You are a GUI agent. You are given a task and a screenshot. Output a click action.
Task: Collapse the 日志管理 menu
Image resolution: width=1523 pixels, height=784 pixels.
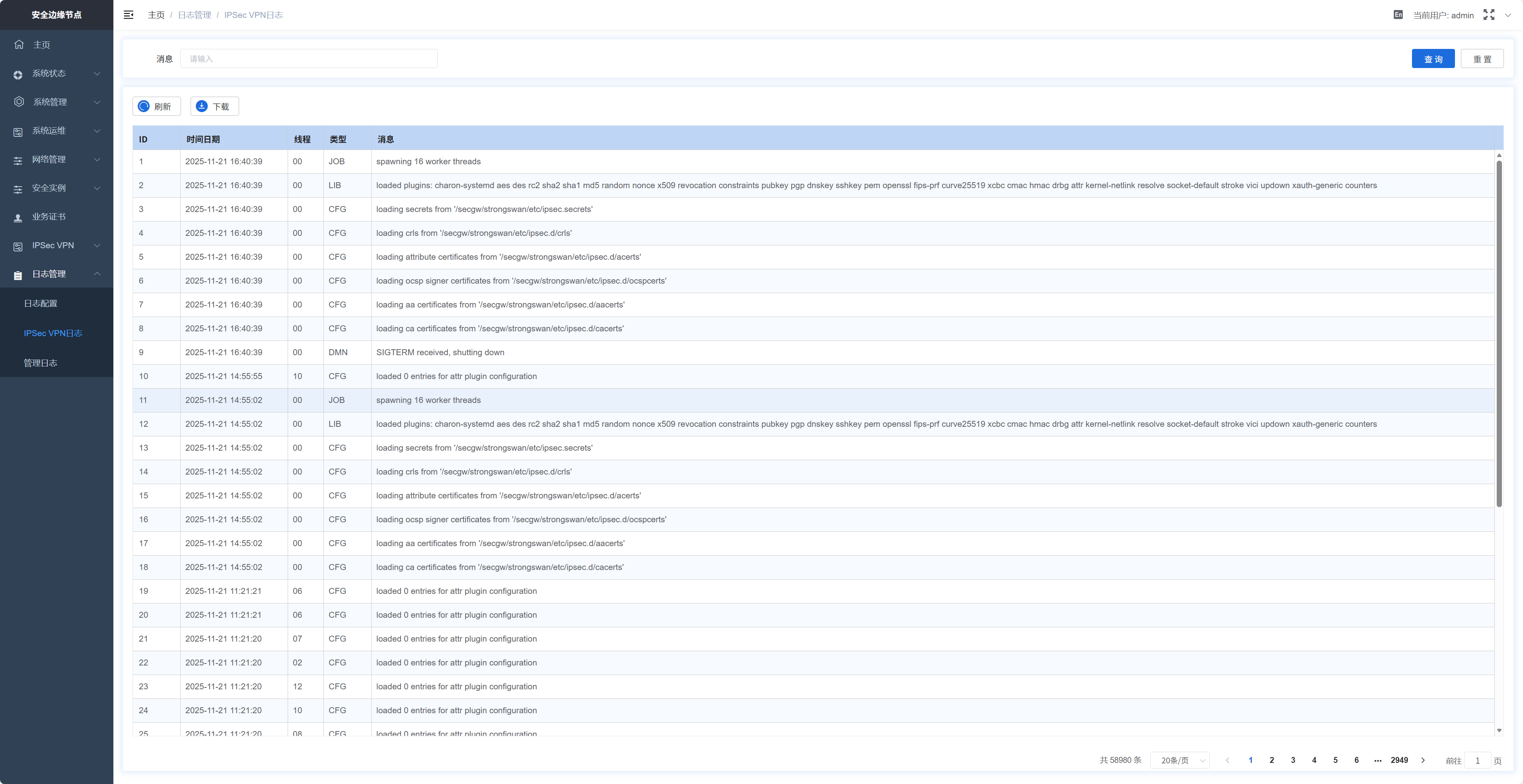tap(56, 274)
